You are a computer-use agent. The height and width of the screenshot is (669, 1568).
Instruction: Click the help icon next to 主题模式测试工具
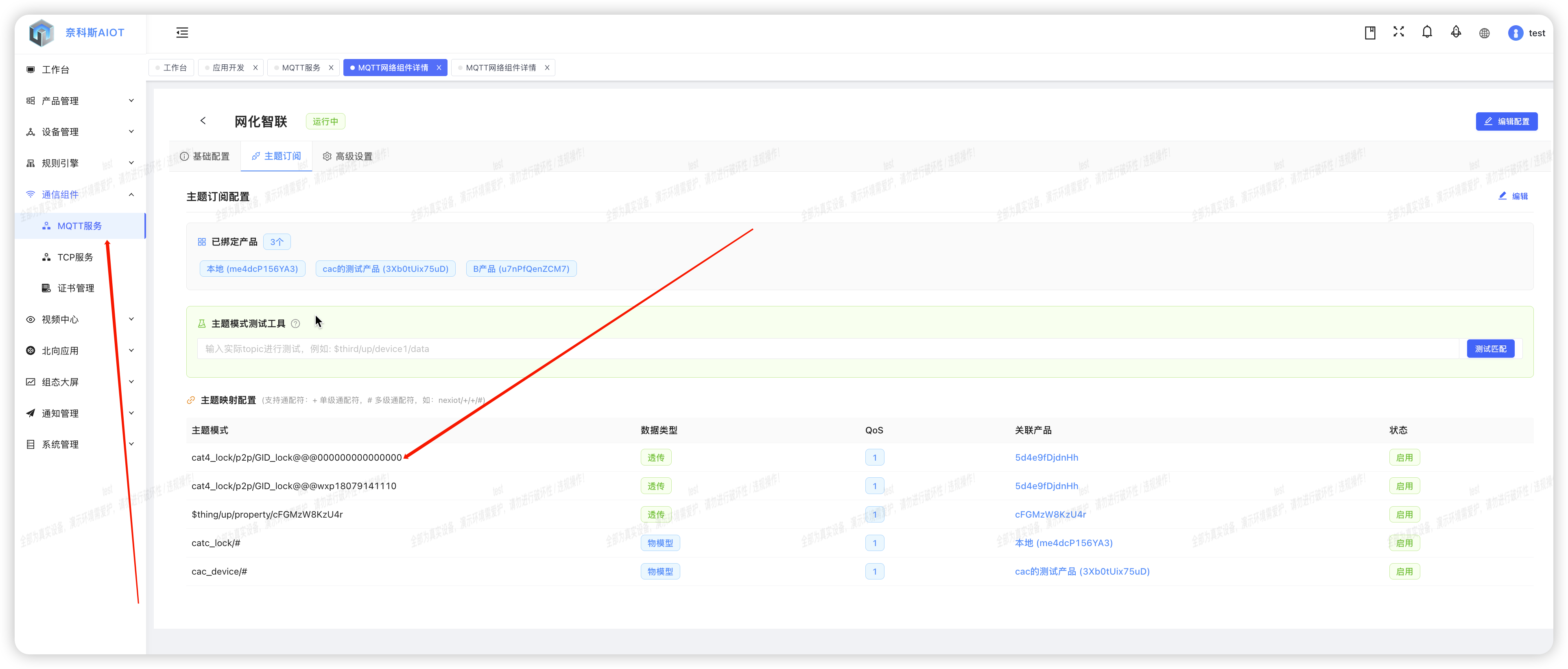click(295, 324)
